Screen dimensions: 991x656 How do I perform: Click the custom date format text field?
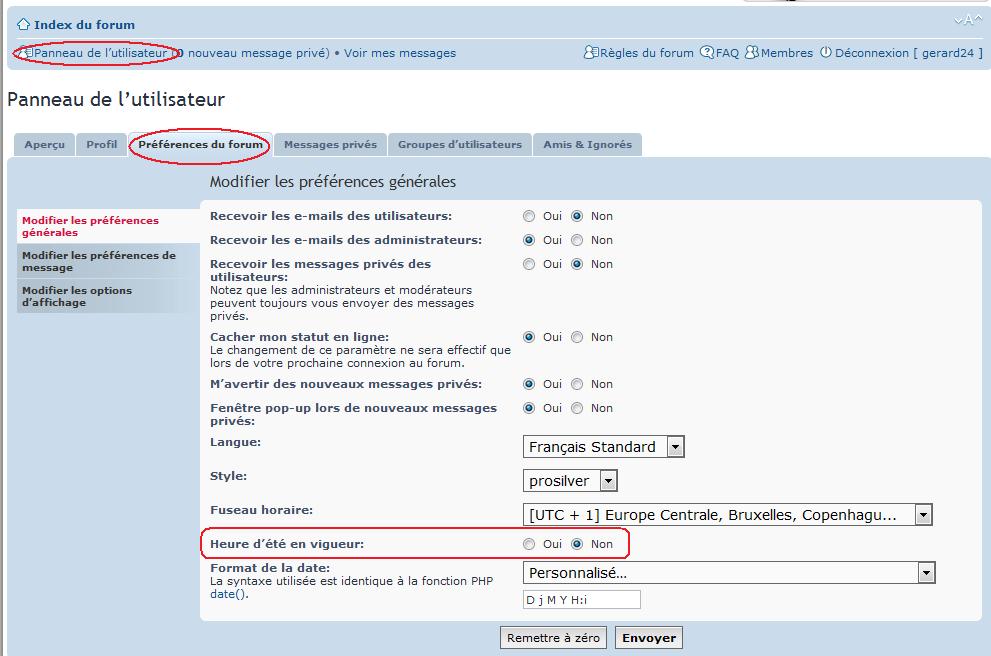[581, 600]
